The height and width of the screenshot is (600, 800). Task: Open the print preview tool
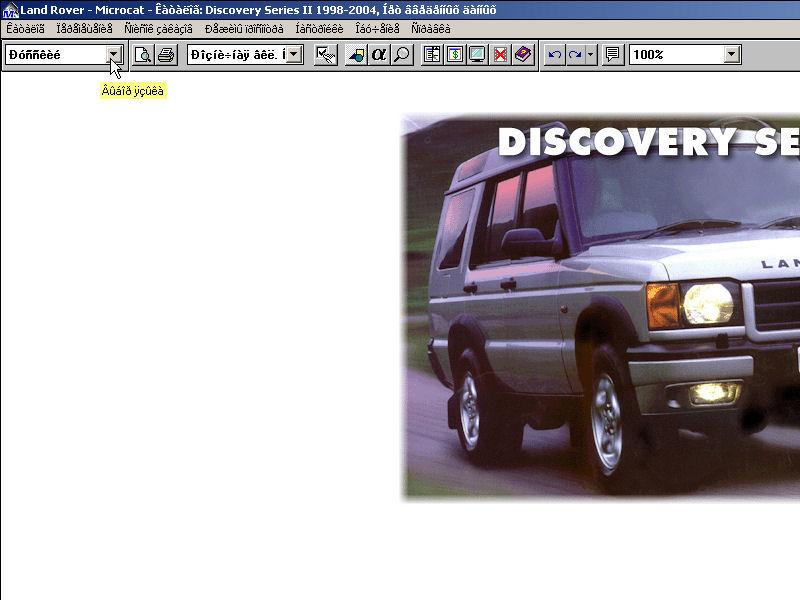[x=143, y=55]
